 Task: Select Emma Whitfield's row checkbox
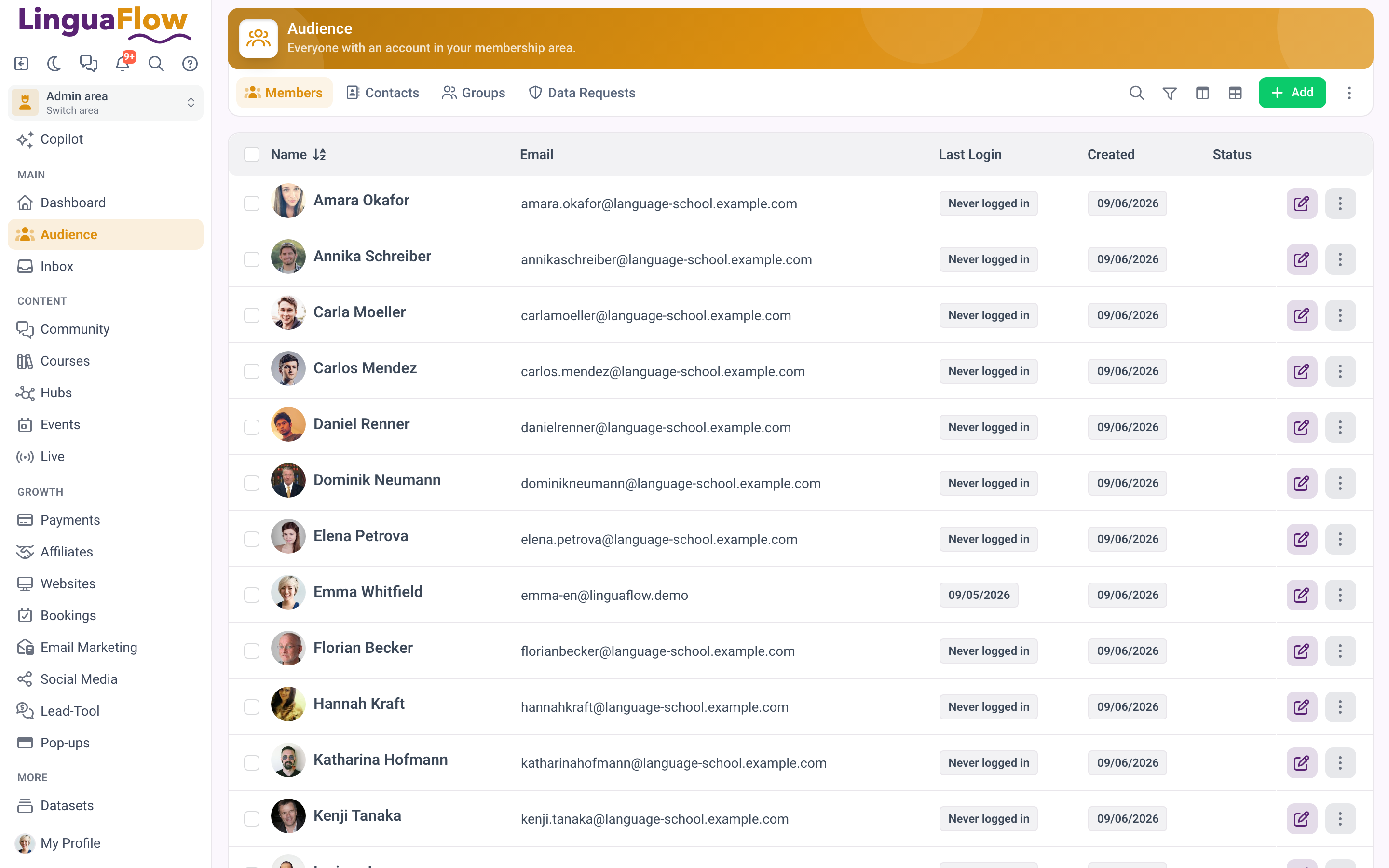point(252,596)
